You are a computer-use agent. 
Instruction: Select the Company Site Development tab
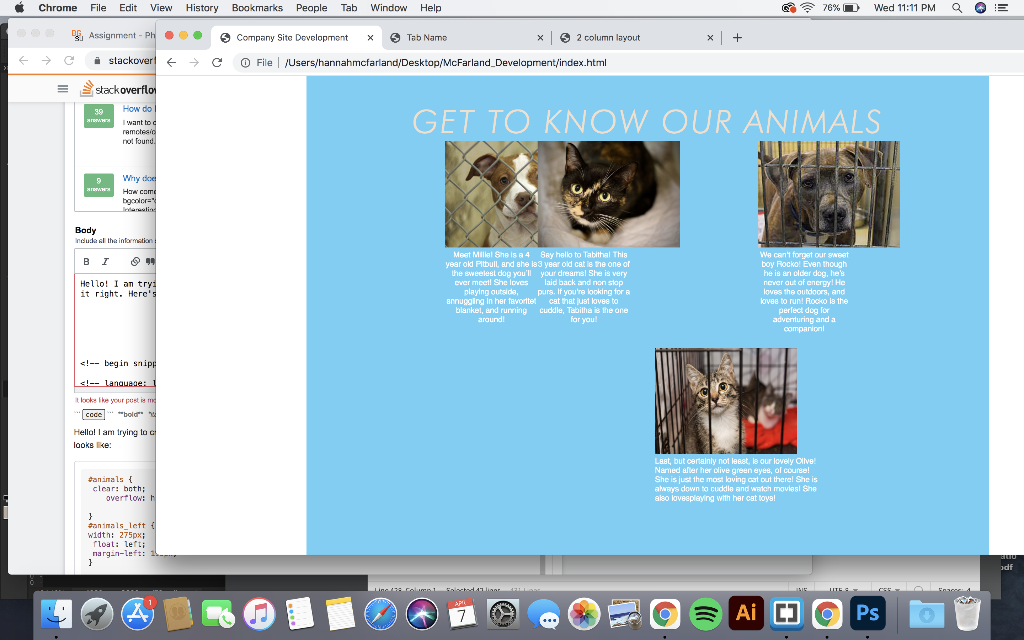(x=297, y=38)
